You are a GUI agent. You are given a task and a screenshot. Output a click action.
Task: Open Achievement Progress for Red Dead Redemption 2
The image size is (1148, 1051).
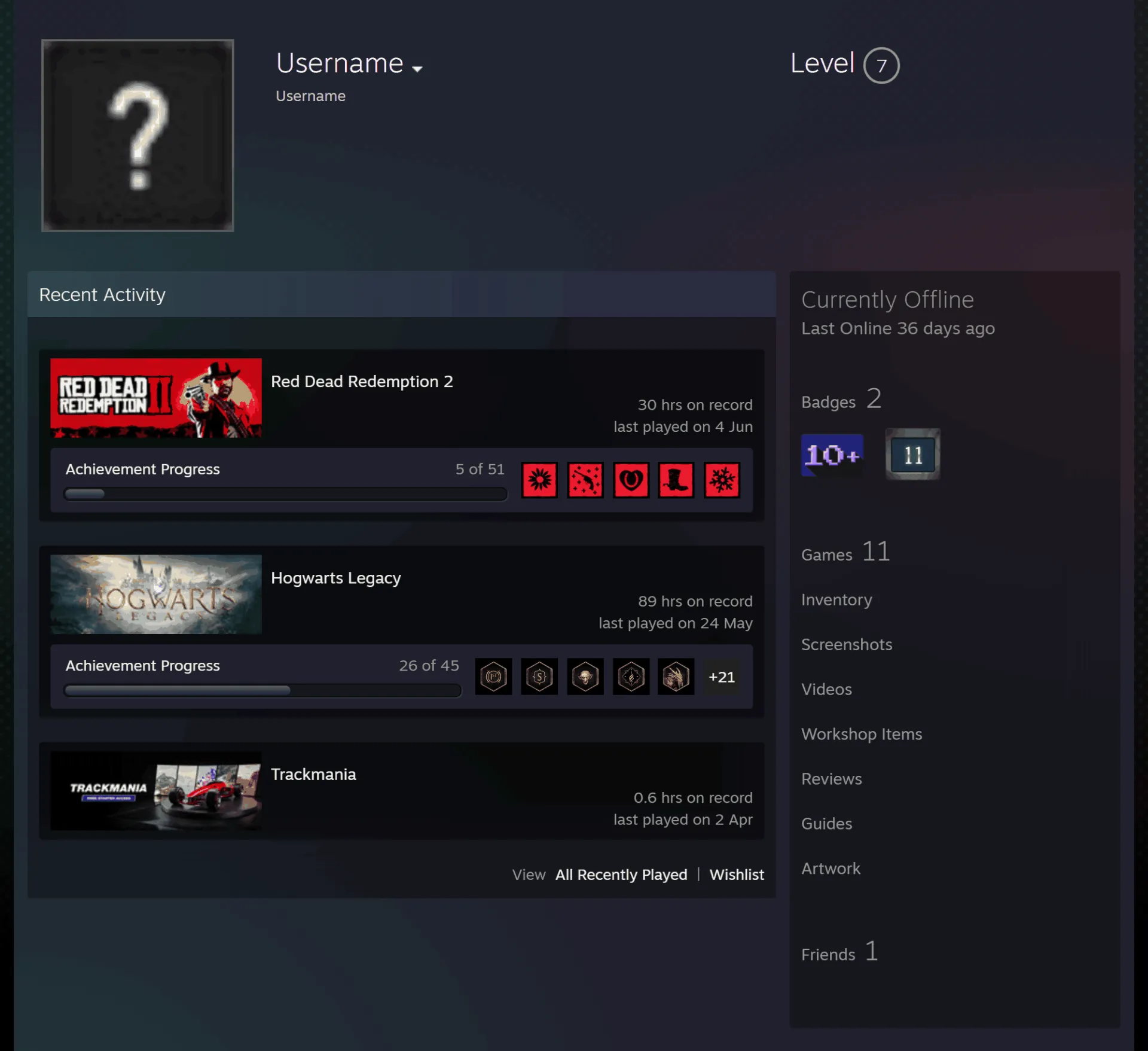[x=142, y=469]
